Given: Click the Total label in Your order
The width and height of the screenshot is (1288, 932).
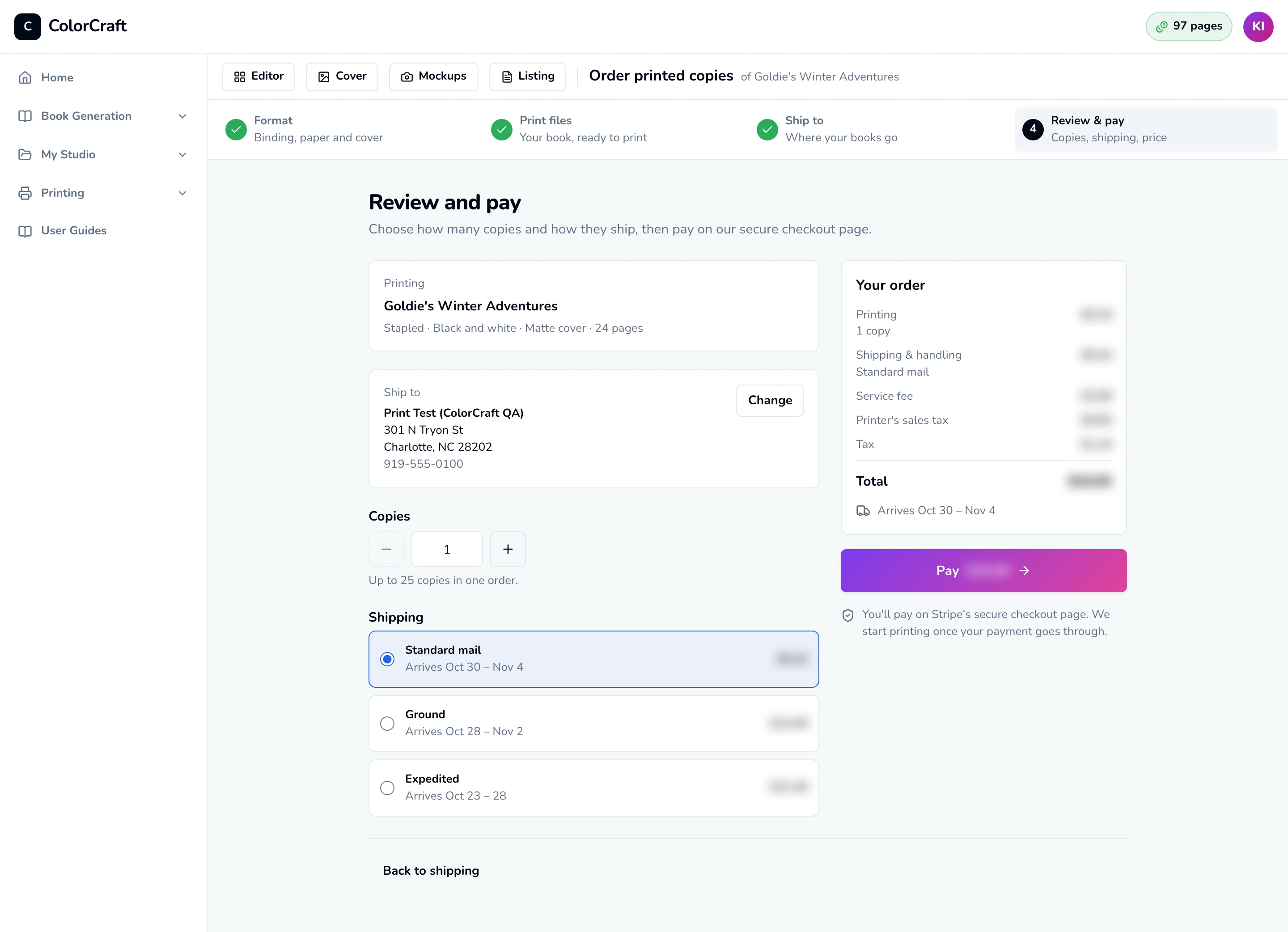Looking at the screenshot, I should coord(872,481).
